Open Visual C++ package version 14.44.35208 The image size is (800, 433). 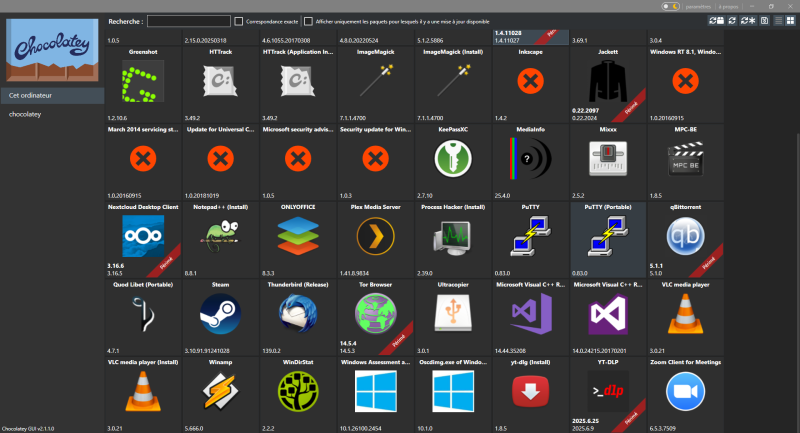[x=531, y=317]
